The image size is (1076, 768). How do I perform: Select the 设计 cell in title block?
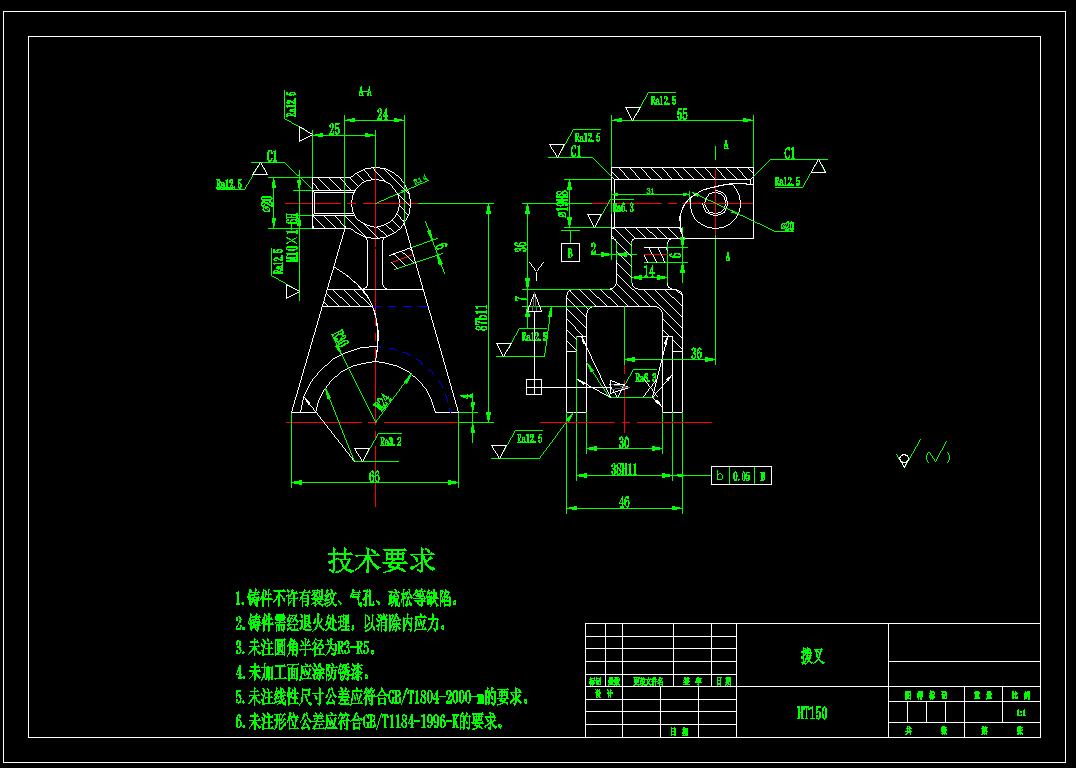coord(604,694)
